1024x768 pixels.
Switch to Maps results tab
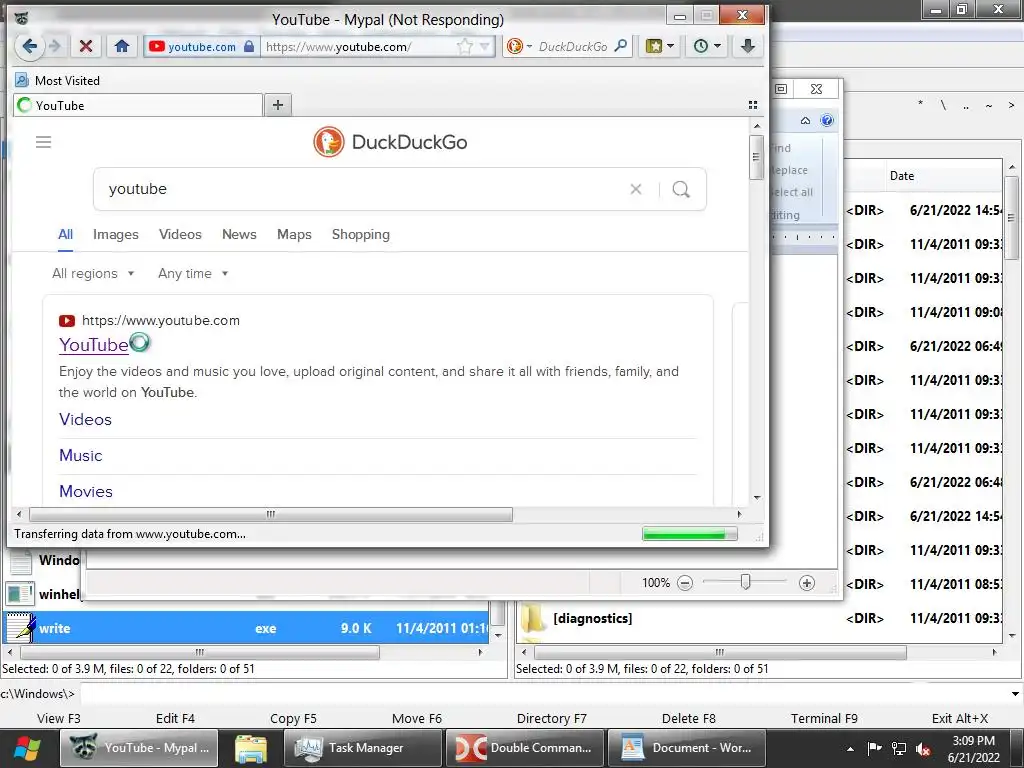[x=294, y=234]
